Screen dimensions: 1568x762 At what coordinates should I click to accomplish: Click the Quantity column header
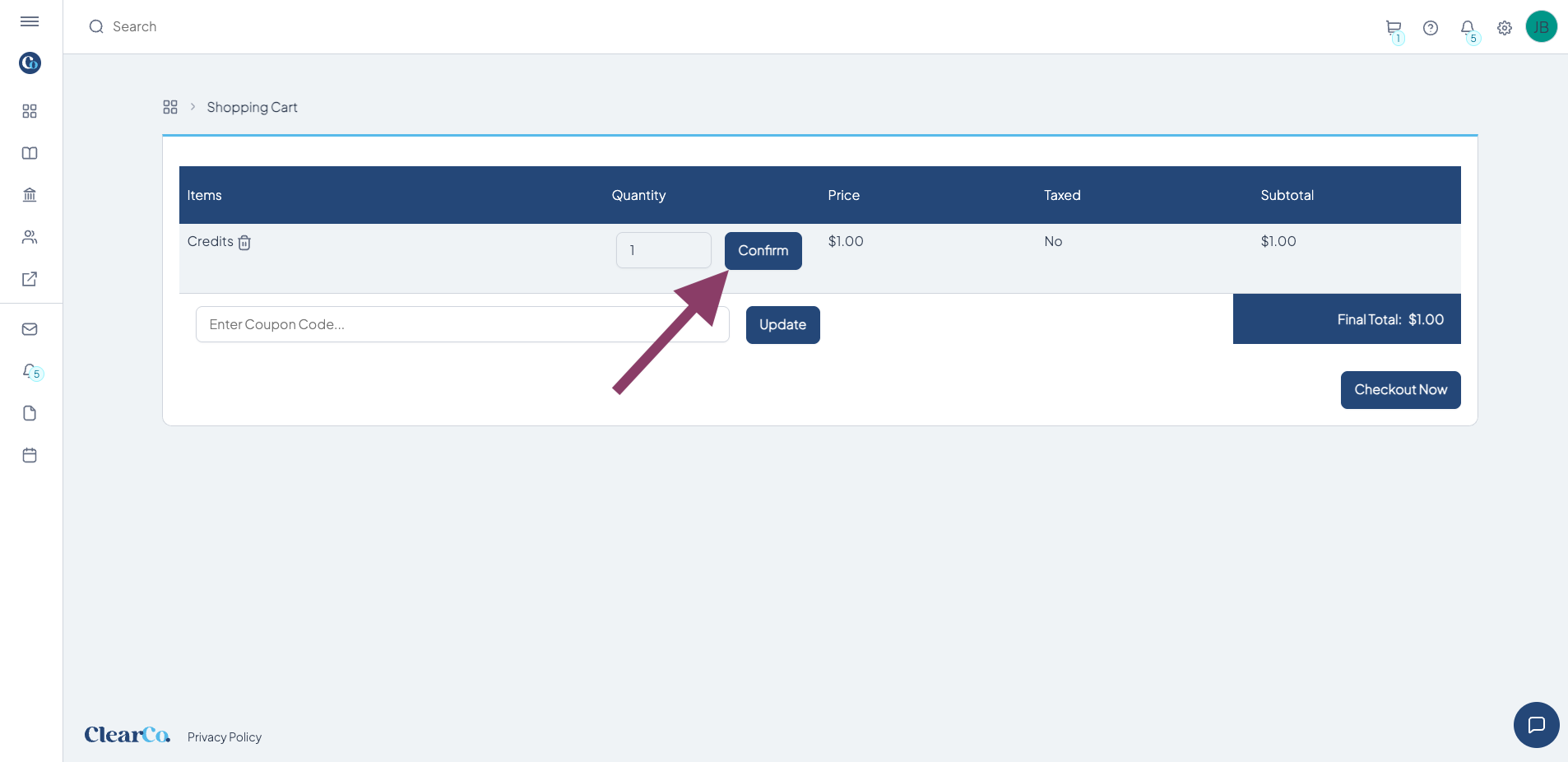pos(638,195)
